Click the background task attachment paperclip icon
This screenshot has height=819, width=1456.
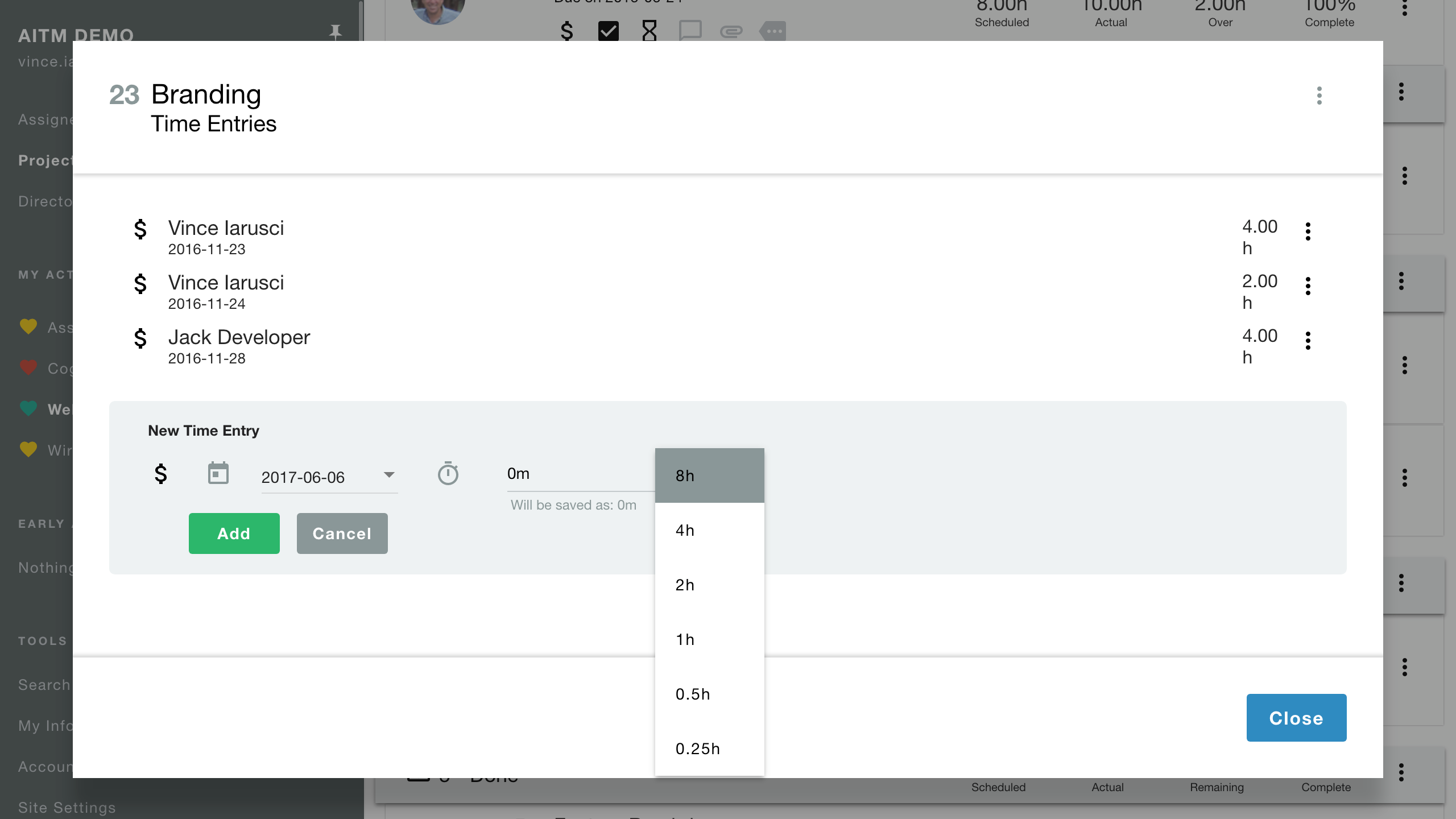coord(731,31)
